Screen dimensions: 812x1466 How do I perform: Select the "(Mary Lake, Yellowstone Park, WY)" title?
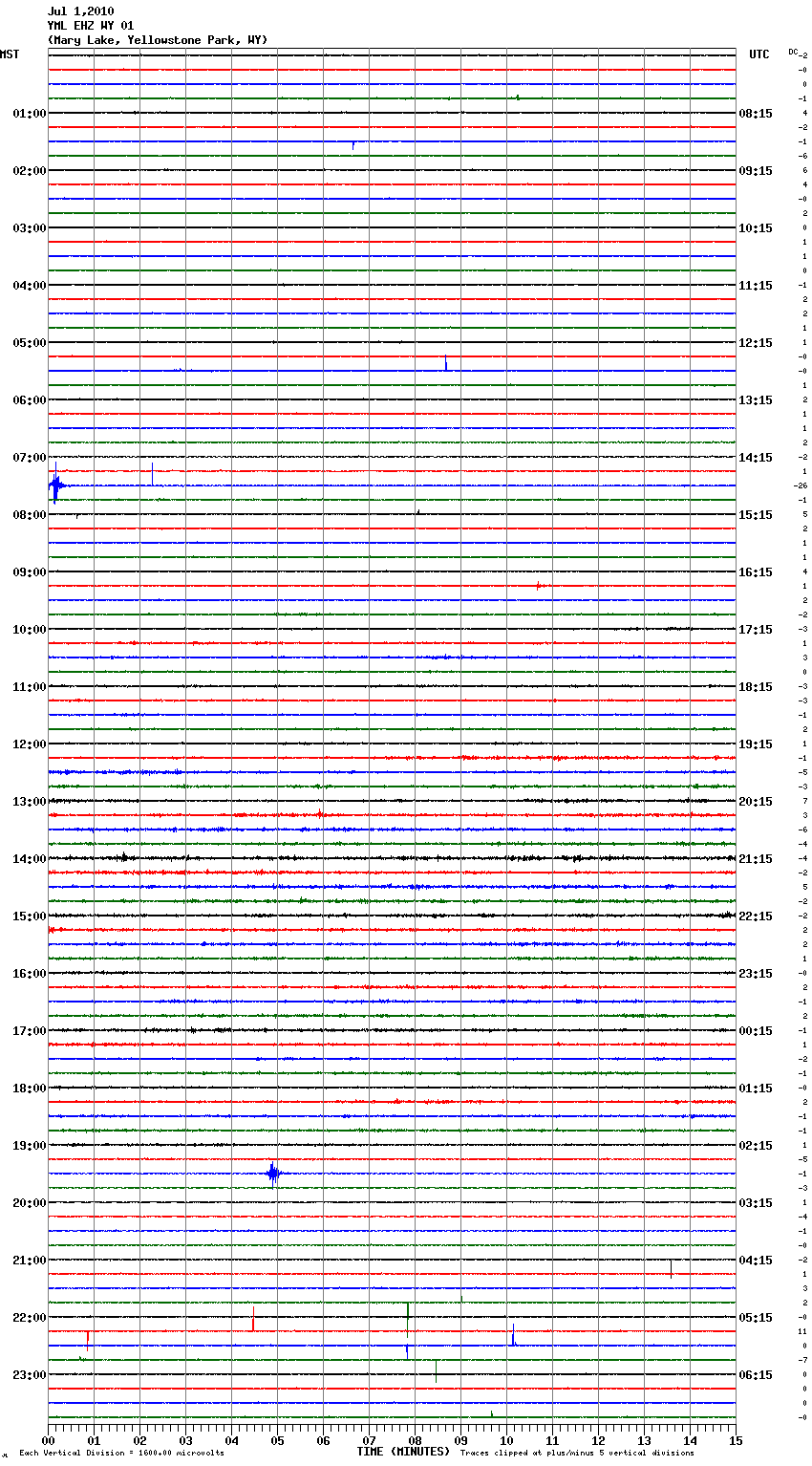(158, 40)
